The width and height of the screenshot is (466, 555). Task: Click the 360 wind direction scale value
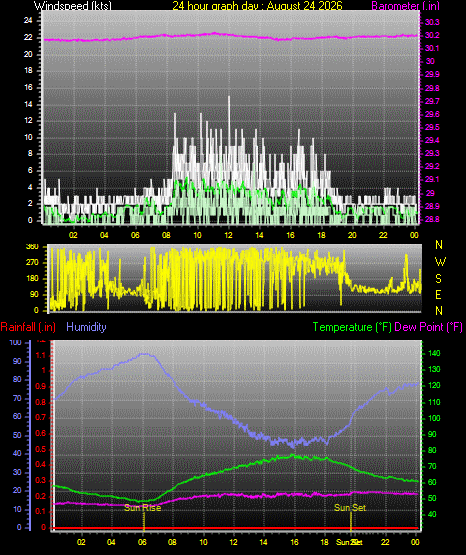point(32,247)
